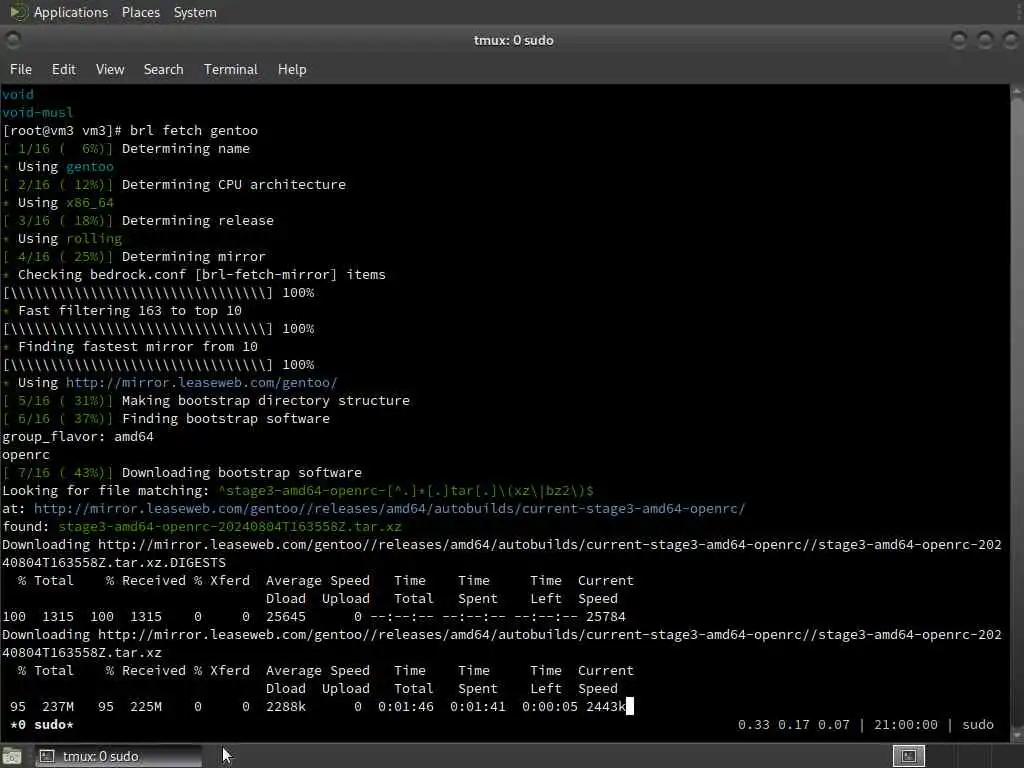
Task: Click the load averages '0.33 0.17 0.07'
Action: tap(793, 725)
